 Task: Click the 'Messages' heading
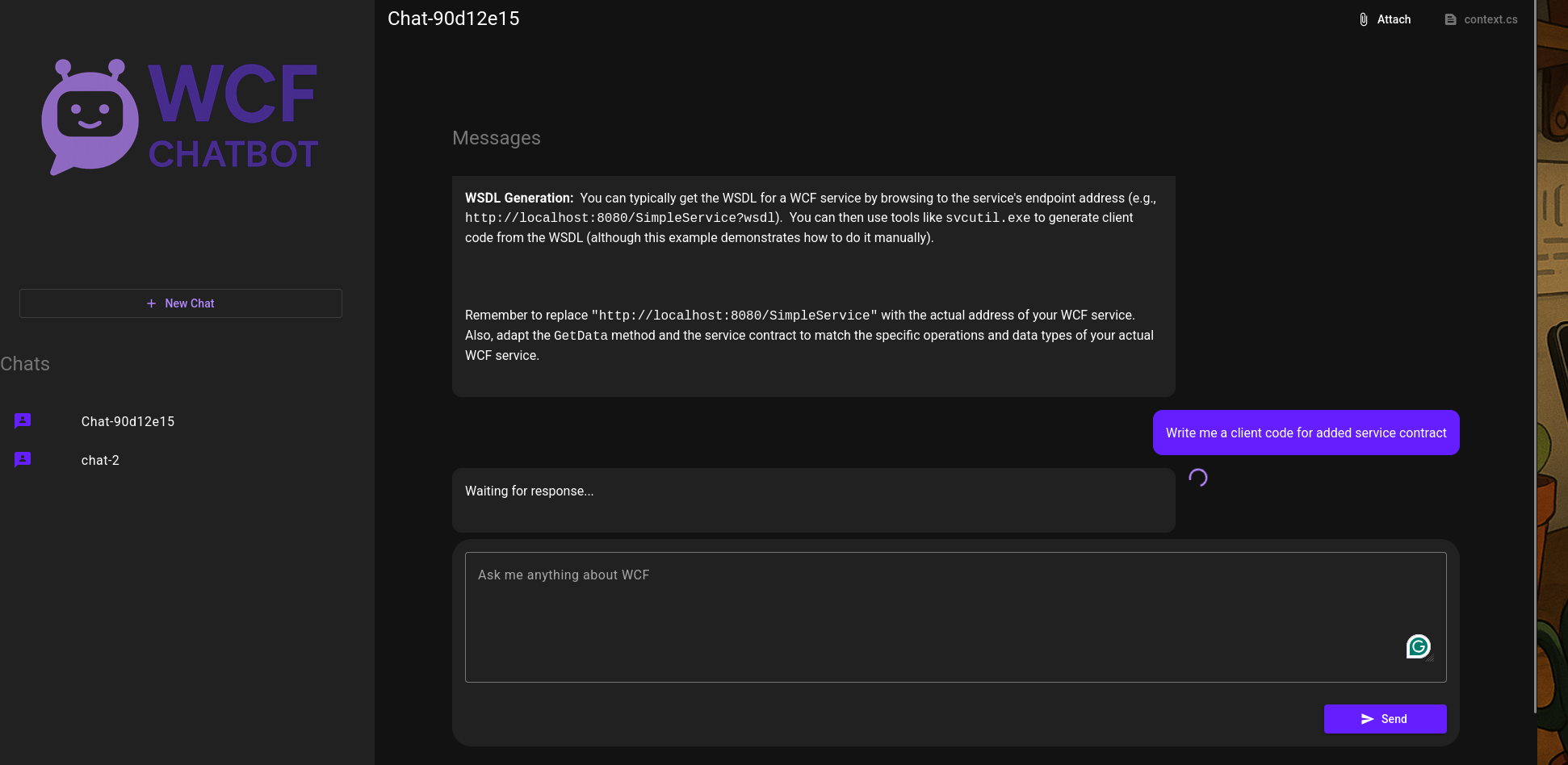point(497,138)
